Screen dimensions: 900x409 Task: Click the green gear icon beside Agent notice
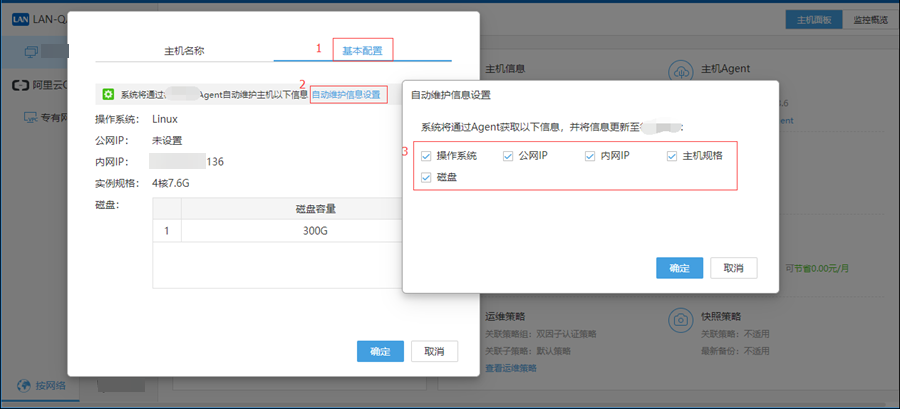coord(108,94)
